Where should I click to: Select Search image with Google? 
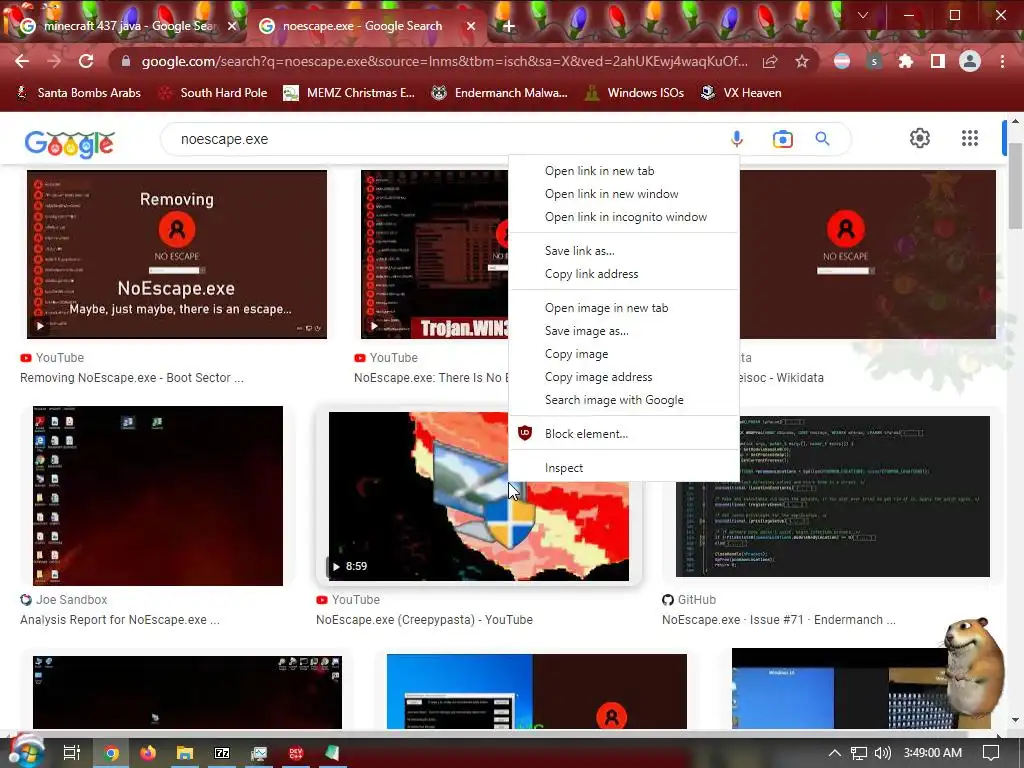[x=624, y=400]
